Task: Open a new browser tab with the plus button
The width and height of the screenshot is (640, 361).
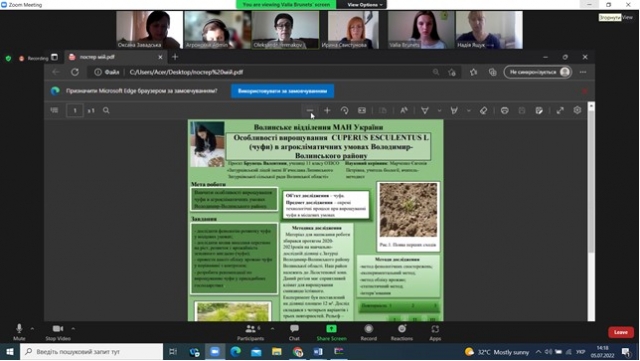Action: tap(175, 57)
